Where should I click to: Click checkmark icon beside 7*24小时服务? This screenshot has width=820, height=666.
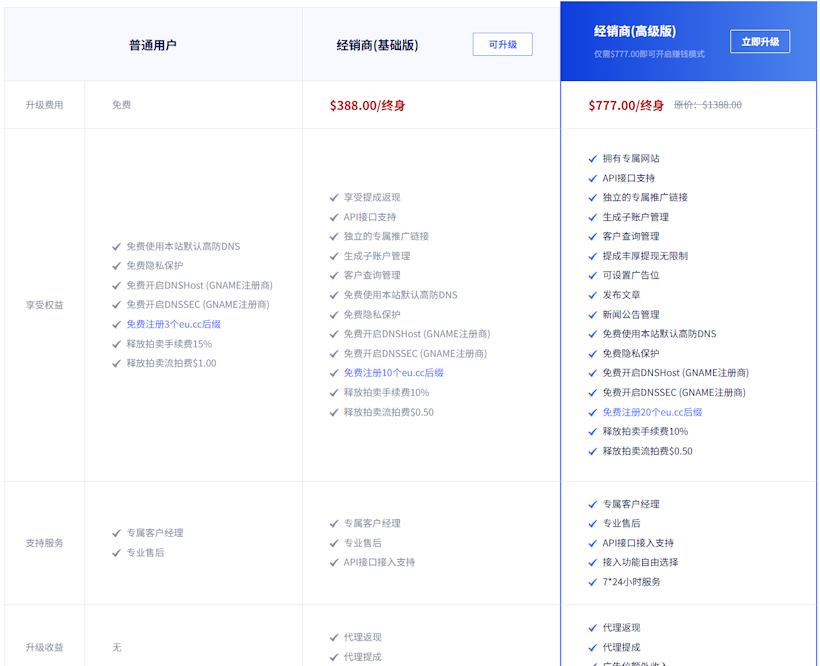point(594,582)
